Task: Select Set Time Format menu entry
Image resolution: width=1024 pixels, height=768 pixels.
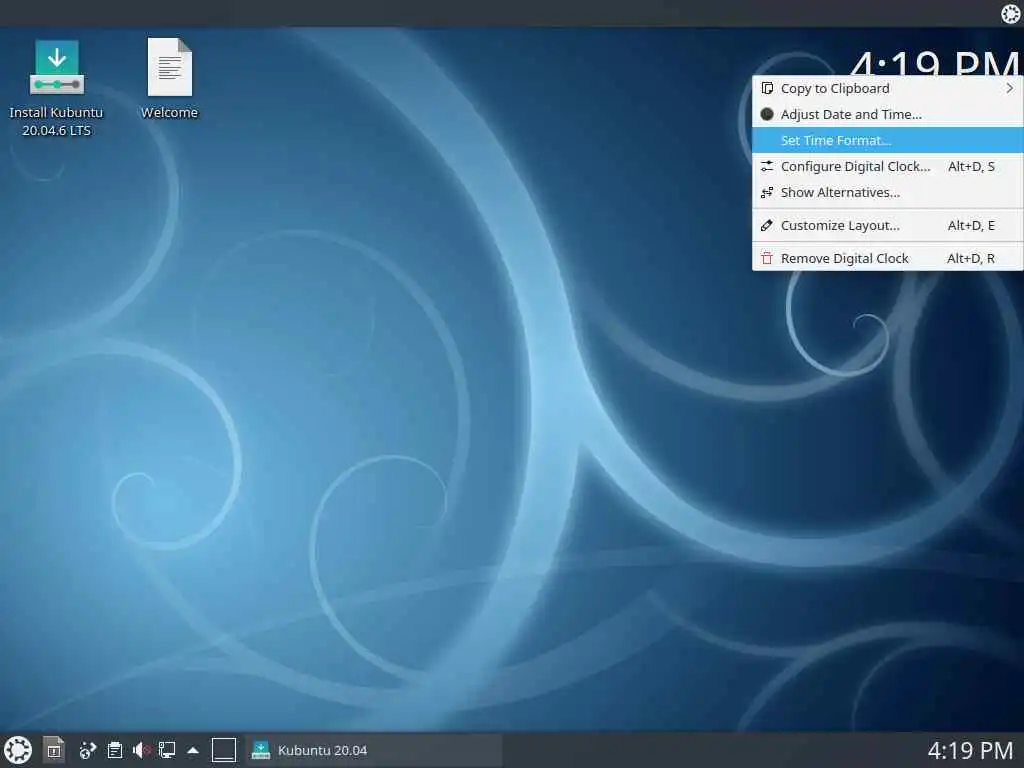Action: tap(888, 140)
